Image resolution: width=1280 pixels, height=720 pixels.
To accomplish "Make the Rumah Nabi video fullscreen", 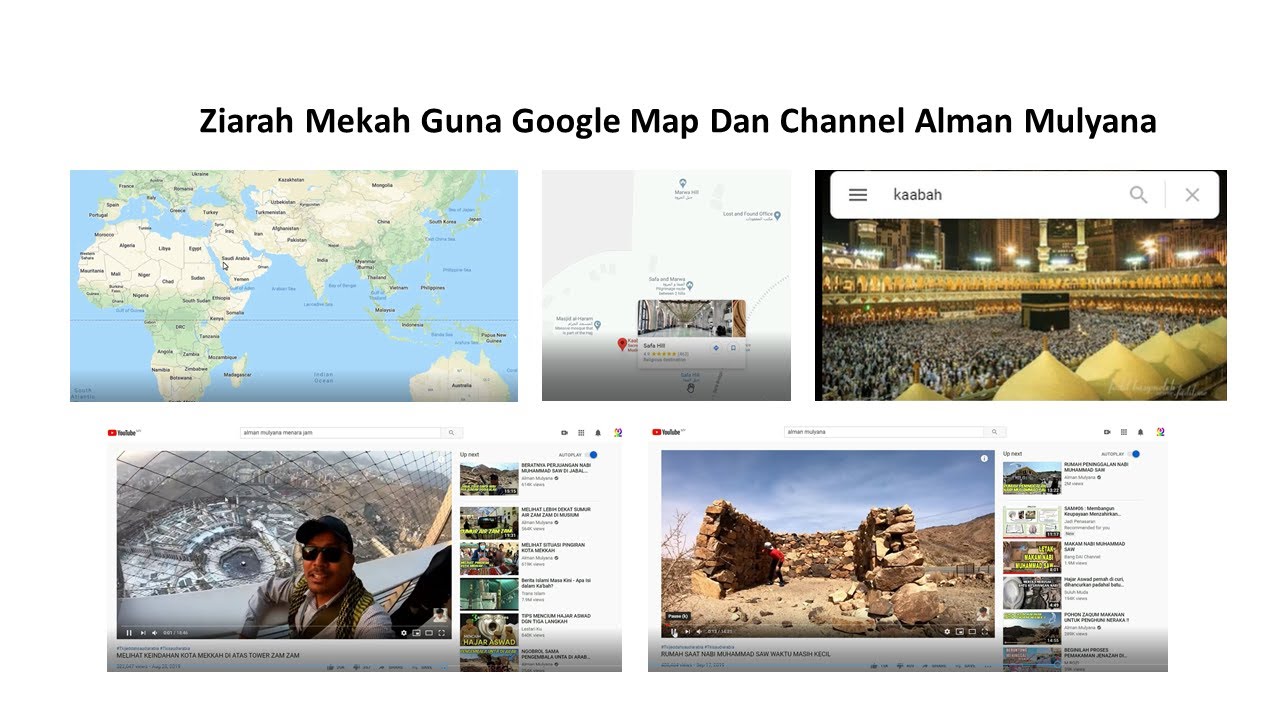I will coord(984,632).
